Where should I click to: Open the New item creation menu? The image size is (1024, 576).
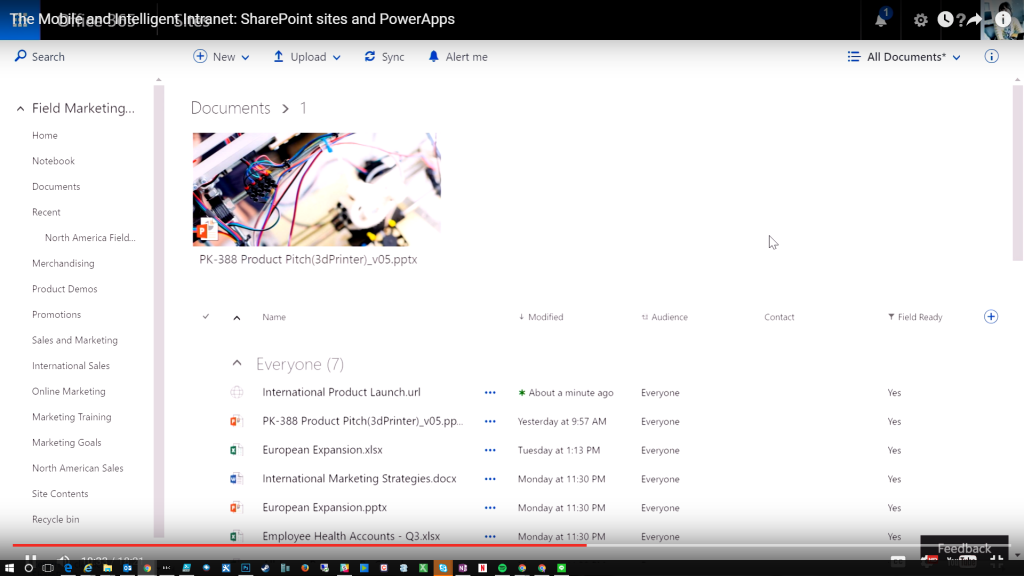point(220,57)
